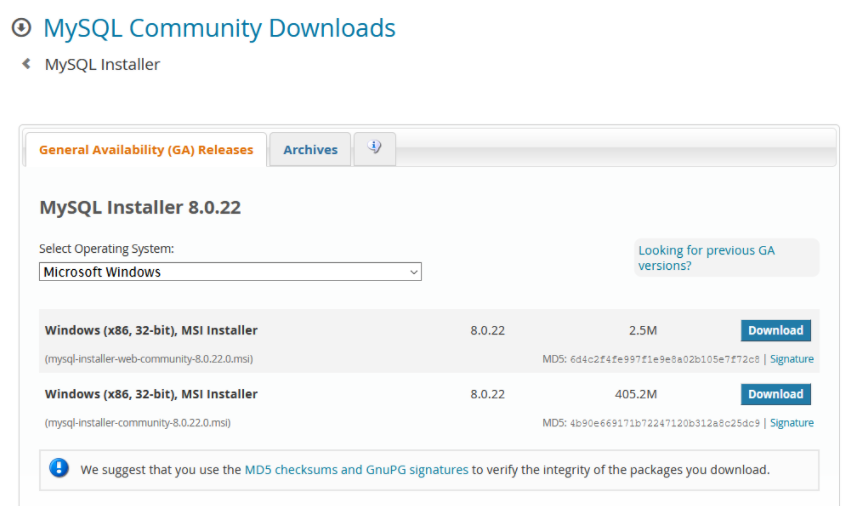This screenshot has width=856, height=506.
Task: Open Signature link for 405.2M installer
Action: pos(792,423)
